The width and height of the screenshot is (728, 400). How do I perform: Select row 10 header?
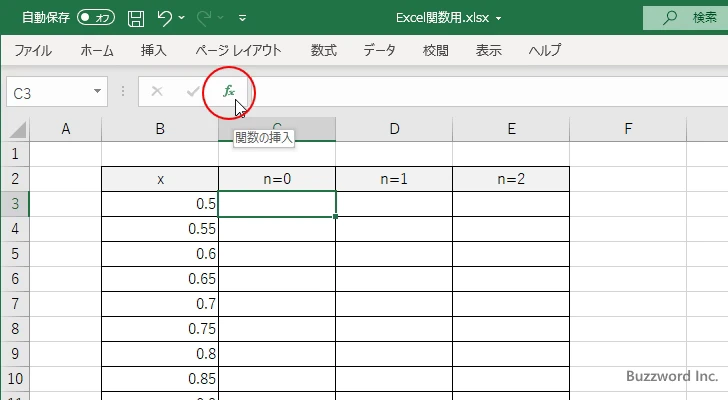[x=15, y=379]
